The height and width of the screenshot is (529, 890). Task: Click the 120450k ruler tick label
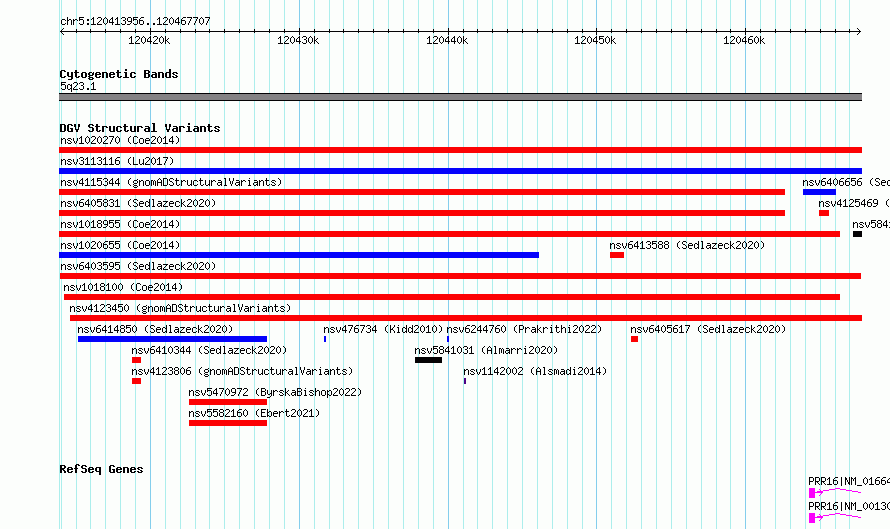point(595,40)
